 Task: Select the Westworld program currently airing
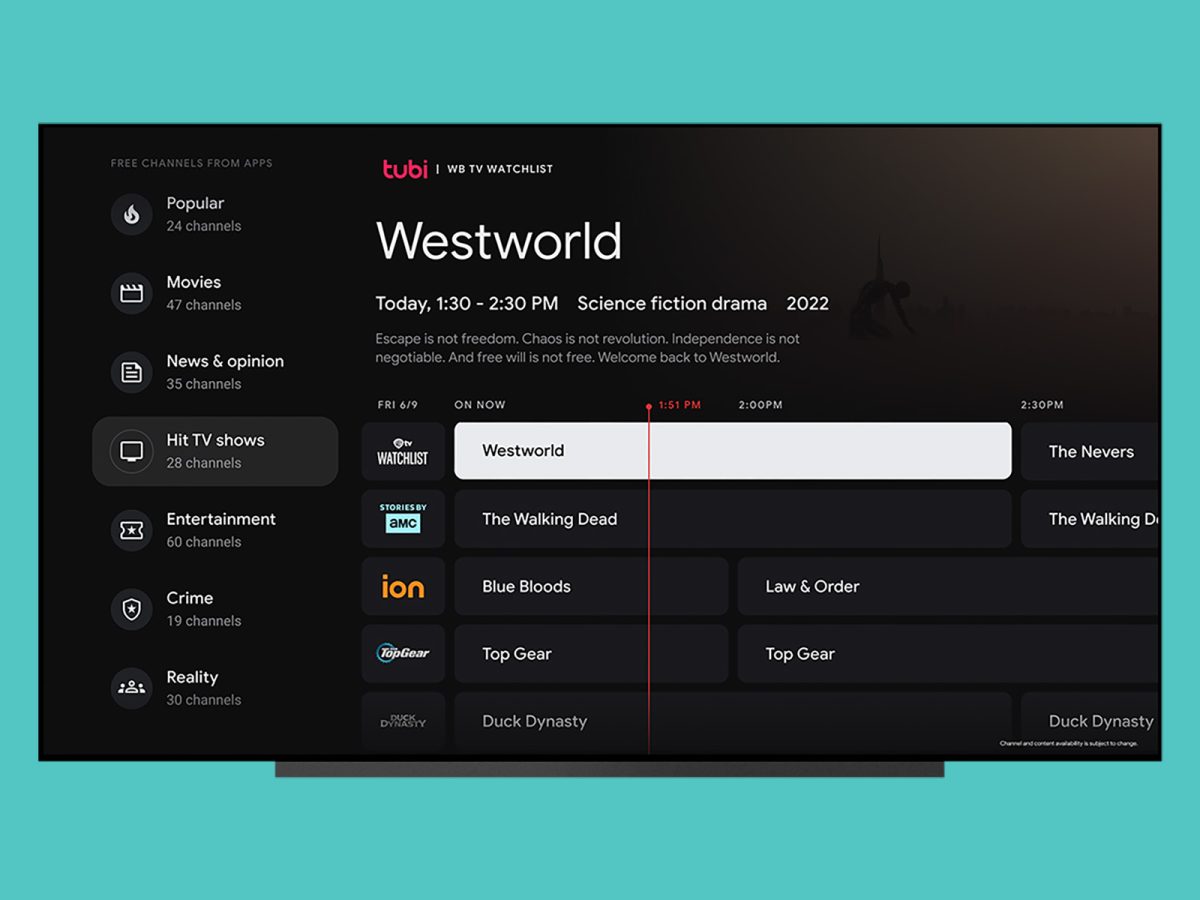tap(732, 451)
